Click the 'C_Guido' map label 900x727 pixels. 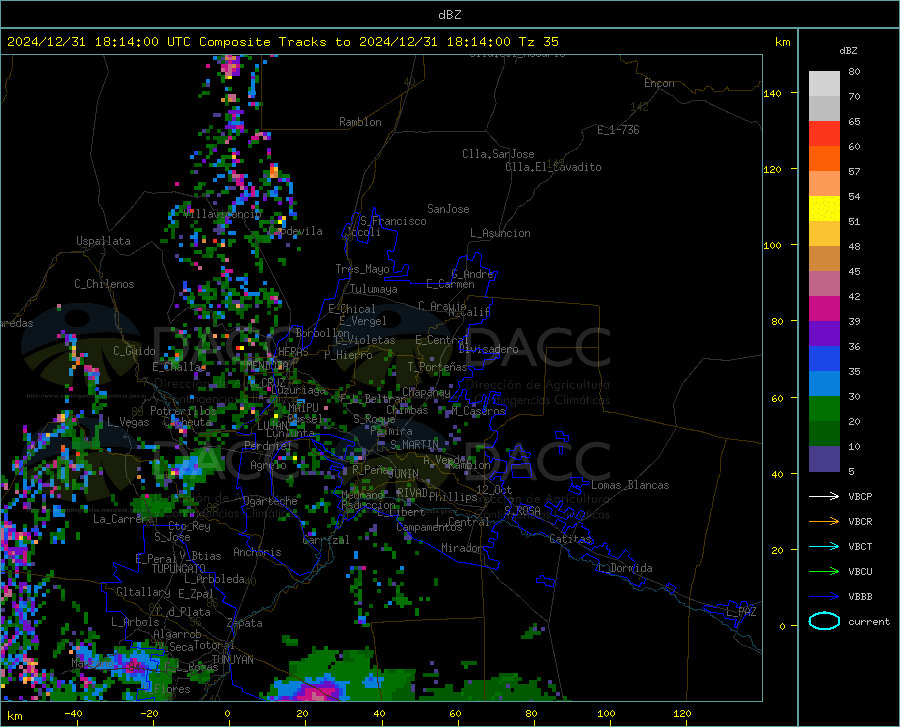134,351
